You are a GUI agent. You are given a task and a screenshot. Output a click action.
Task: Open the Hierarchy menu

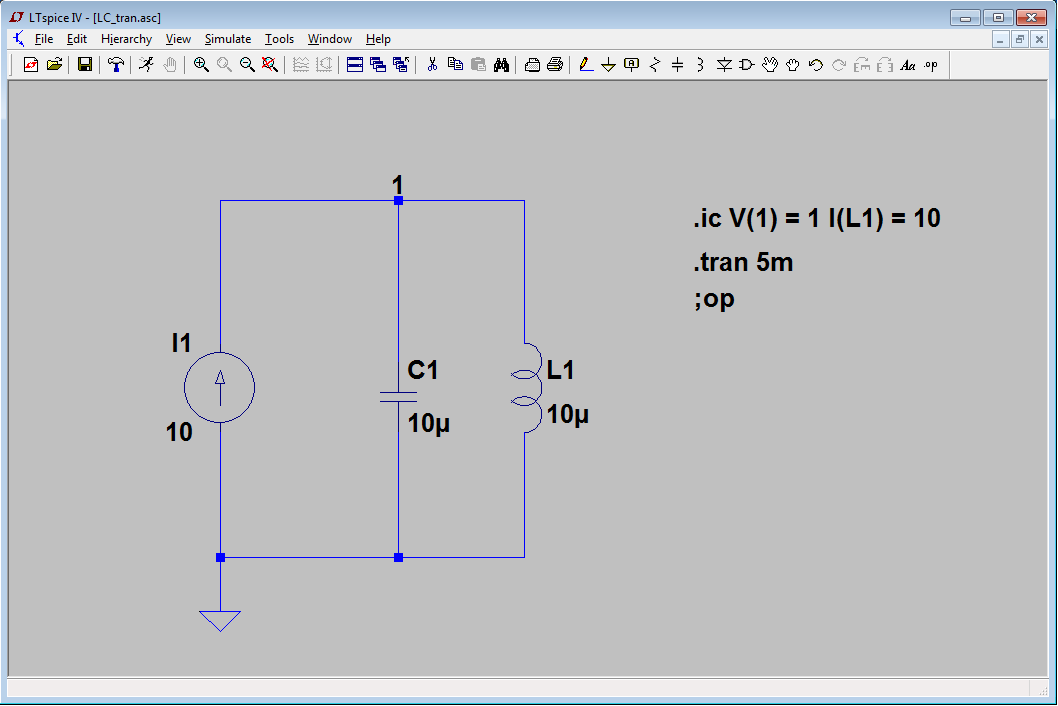126,39
